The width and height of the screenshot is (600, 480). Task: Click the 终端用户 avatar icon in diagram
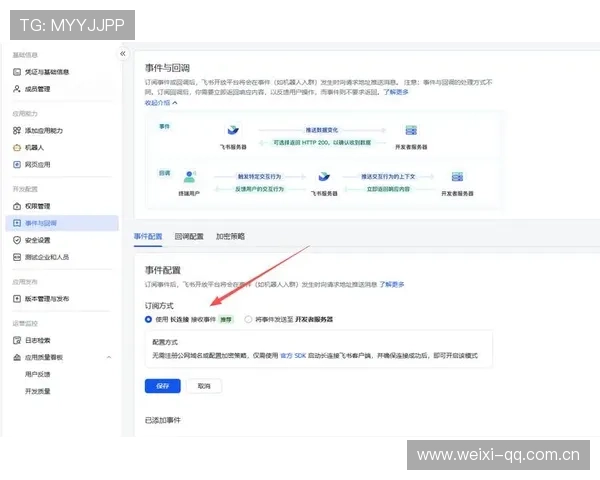pos(189,177)
